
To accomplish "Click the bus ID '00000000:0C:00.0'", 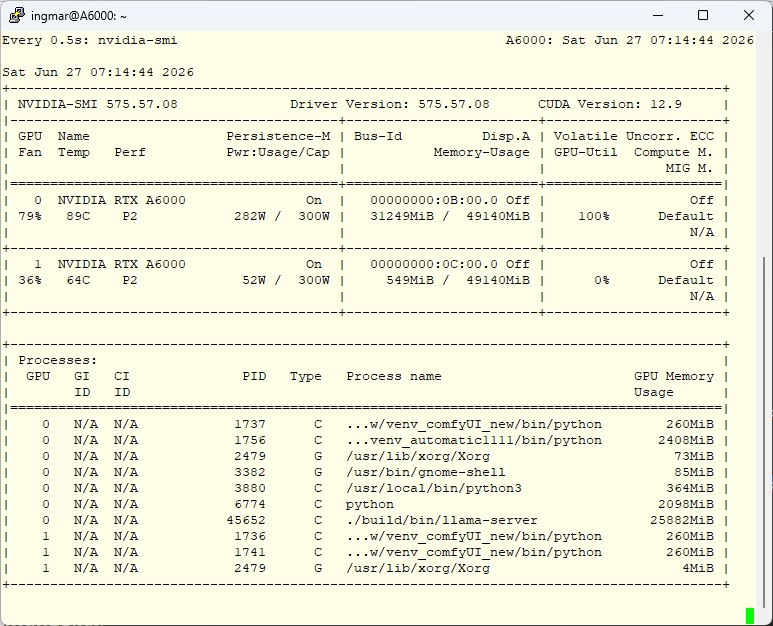I will pyautogui.click(x=434, y=265).
